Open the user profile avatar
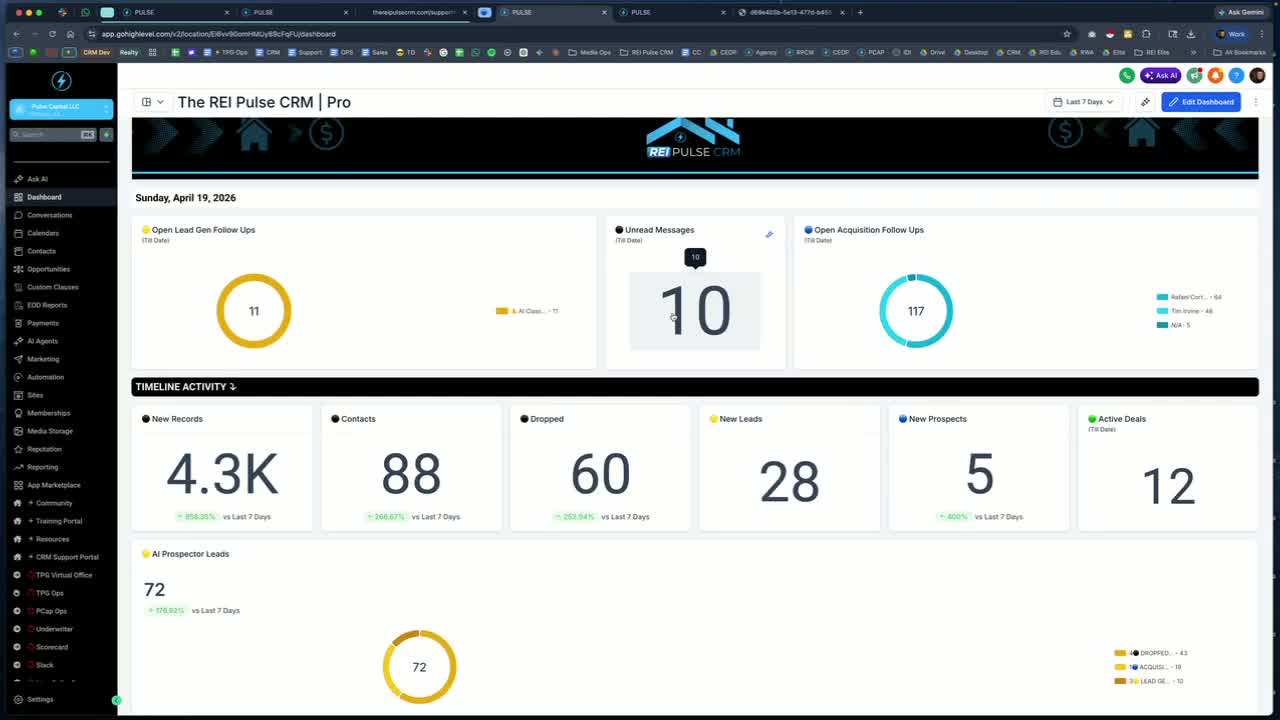 1257,75
